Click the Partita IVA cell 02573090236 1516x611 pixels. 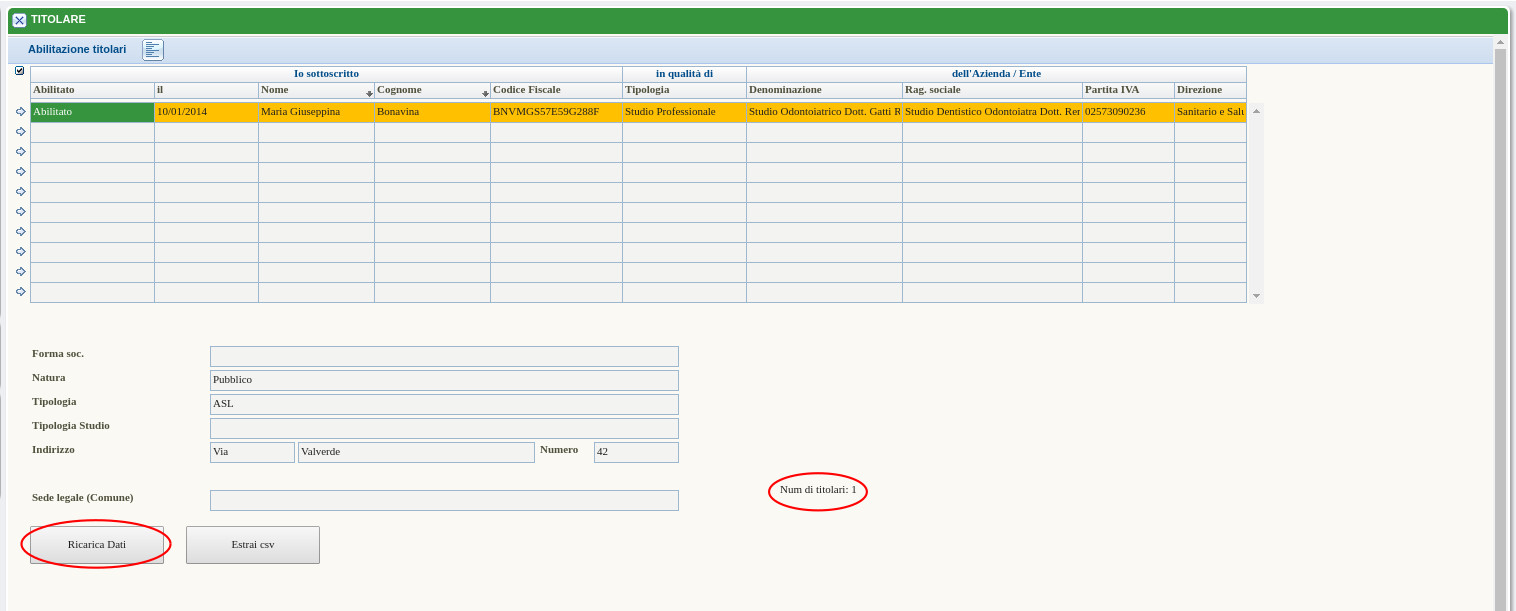point(1127,112)
